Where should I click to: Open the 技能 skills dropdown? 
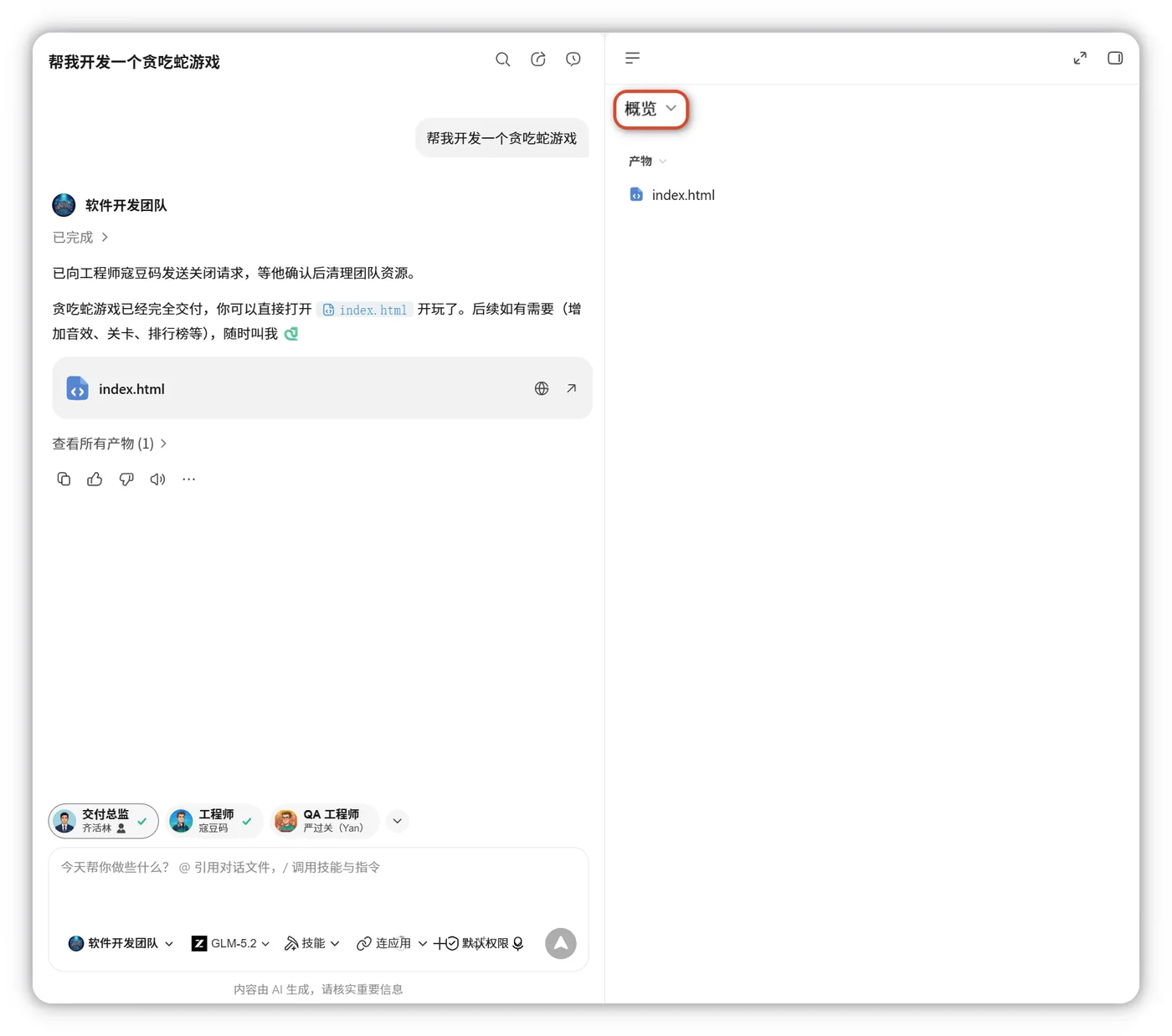(312, 943)
